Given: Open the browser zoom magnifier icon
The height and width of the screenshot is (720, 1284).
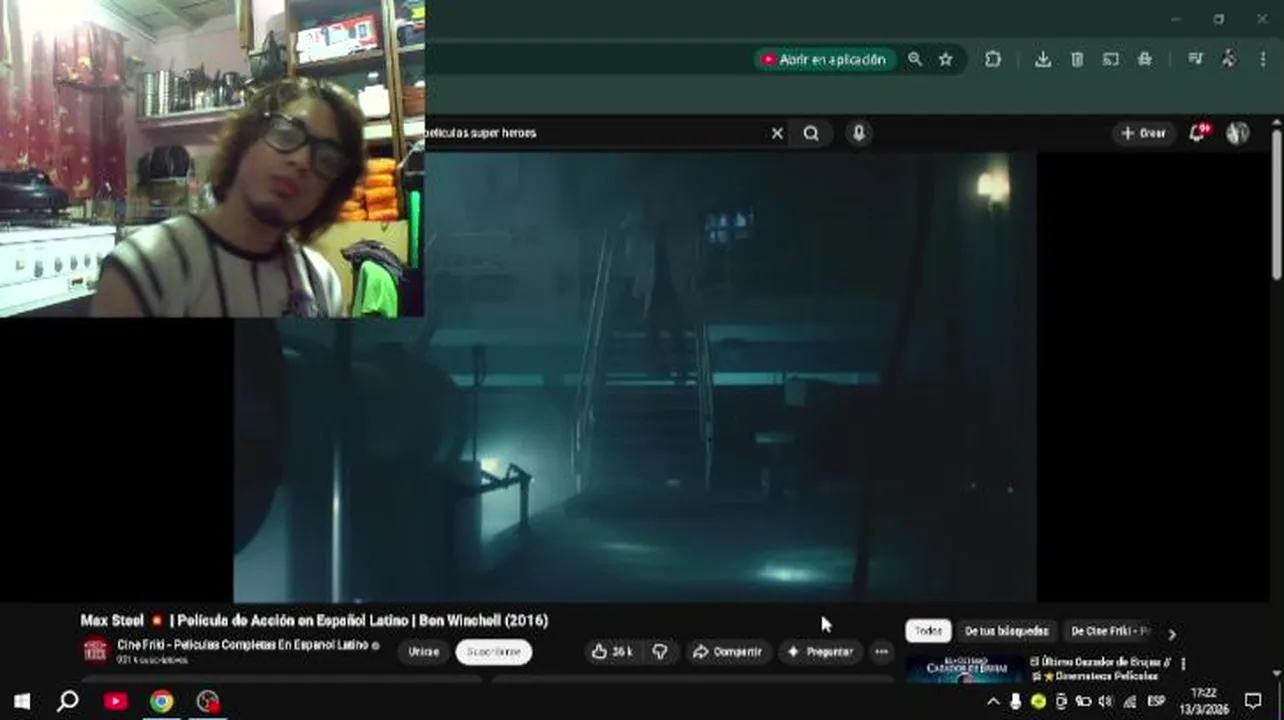Looking at the screenshot, I should [x=915, y=59].
